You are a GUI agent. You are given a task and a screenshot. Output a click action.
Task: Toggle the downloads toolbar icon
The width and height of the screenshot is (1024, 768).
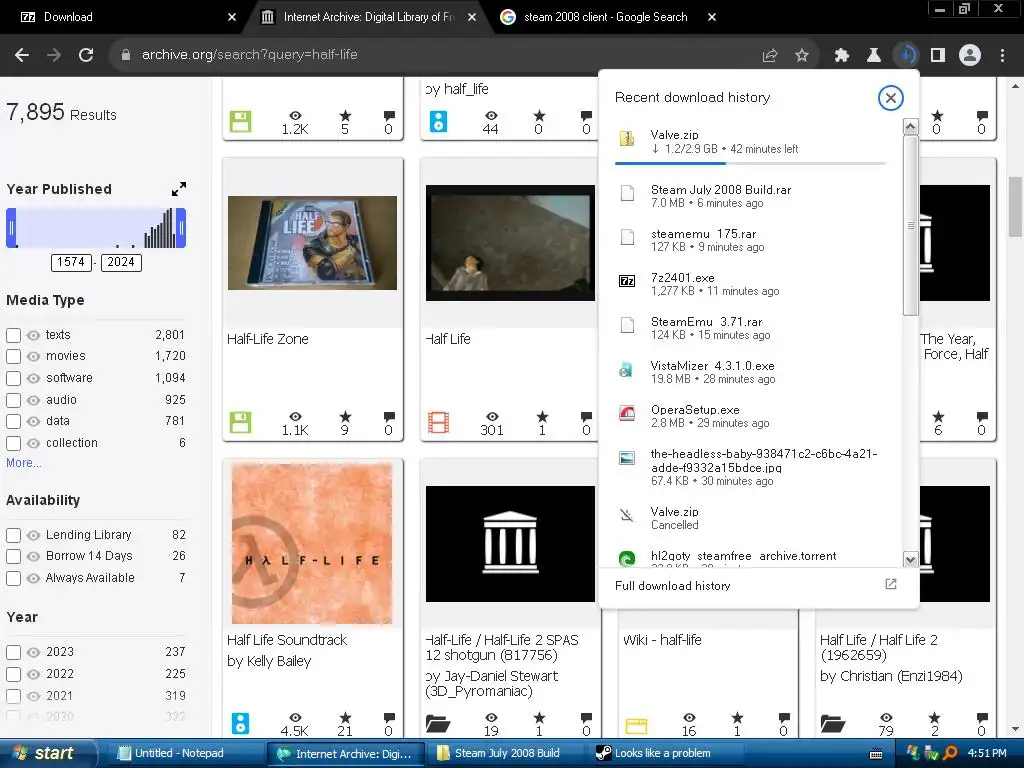click(x=906, y=56)
